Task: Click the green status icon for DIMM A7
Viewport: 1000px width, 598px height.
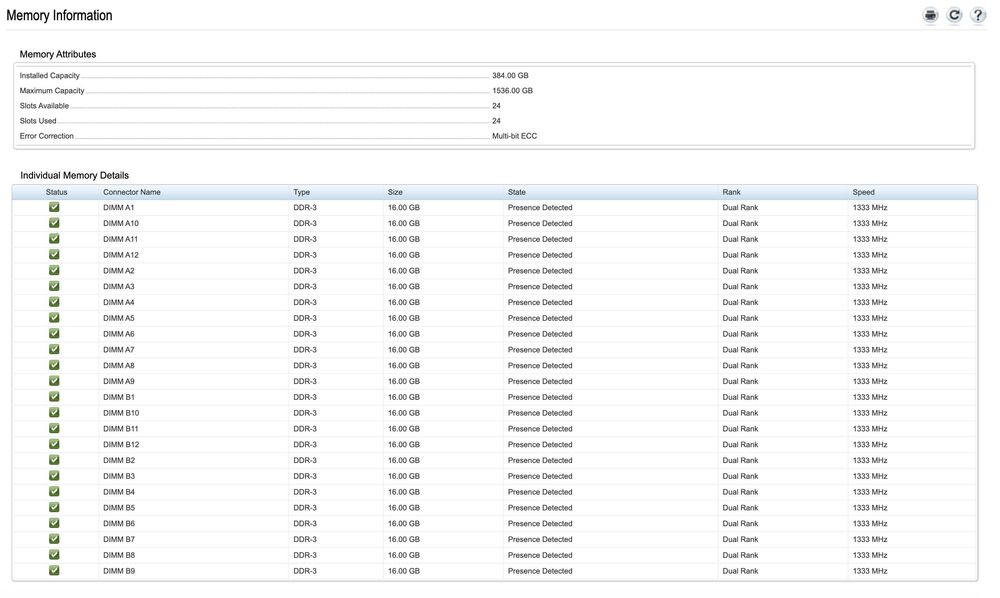Action: 54,349
